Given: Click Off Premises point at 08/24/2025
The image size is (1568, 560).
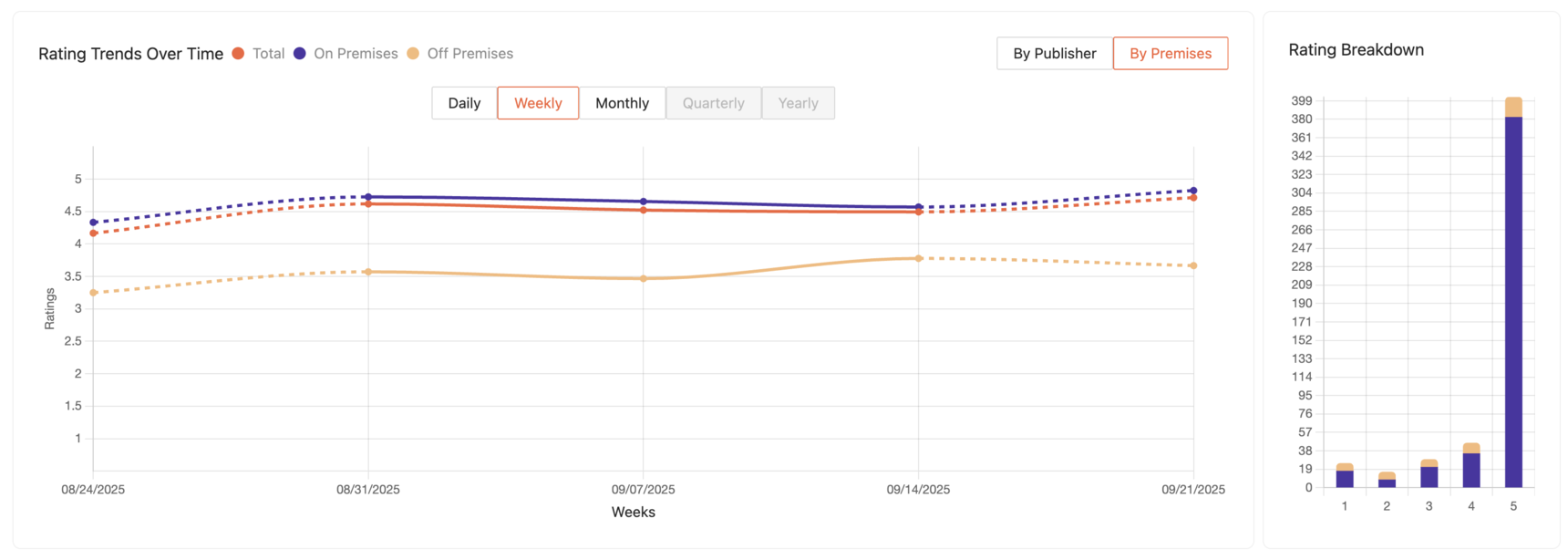Looking at the screenshot, I should (94, 293).
